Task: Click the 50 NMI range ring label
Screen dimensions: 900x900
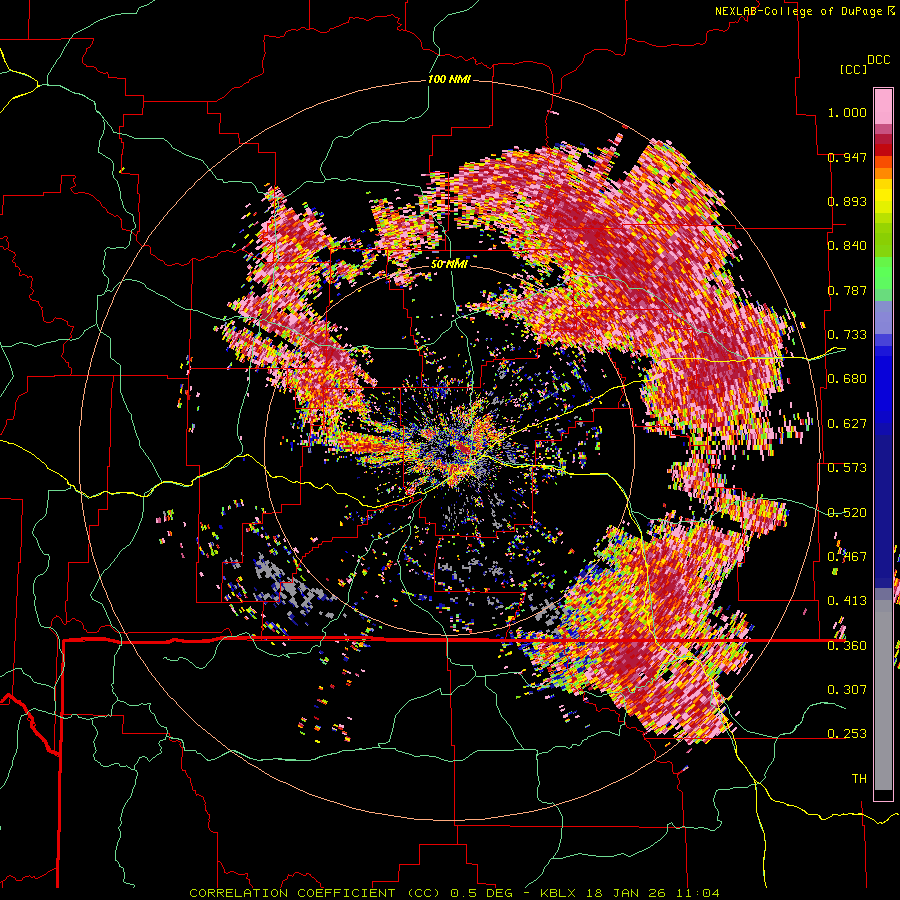Action: pos(449,264)
